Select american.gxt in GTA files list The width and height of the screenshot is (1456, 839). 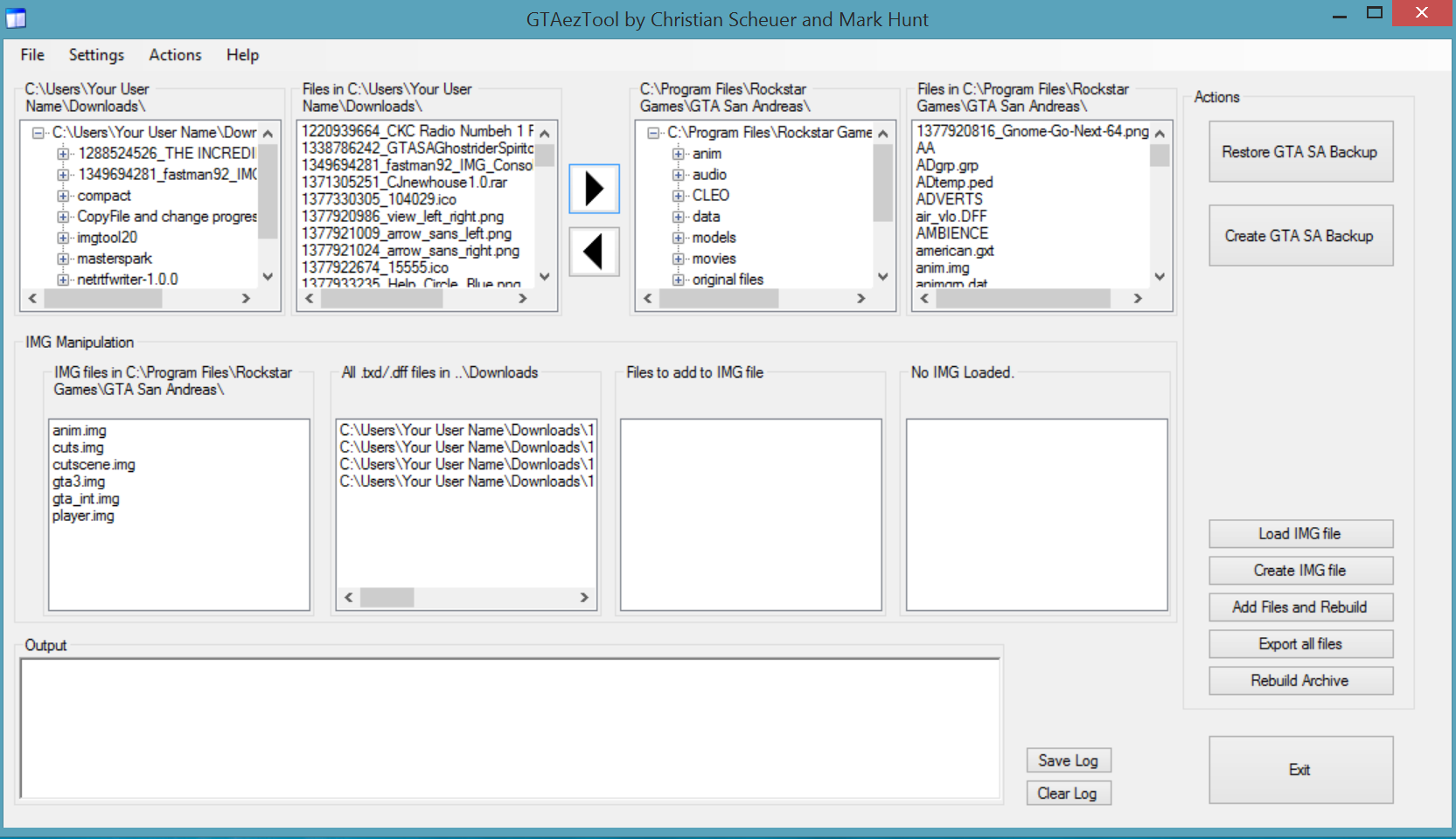(x=954, y=251)
